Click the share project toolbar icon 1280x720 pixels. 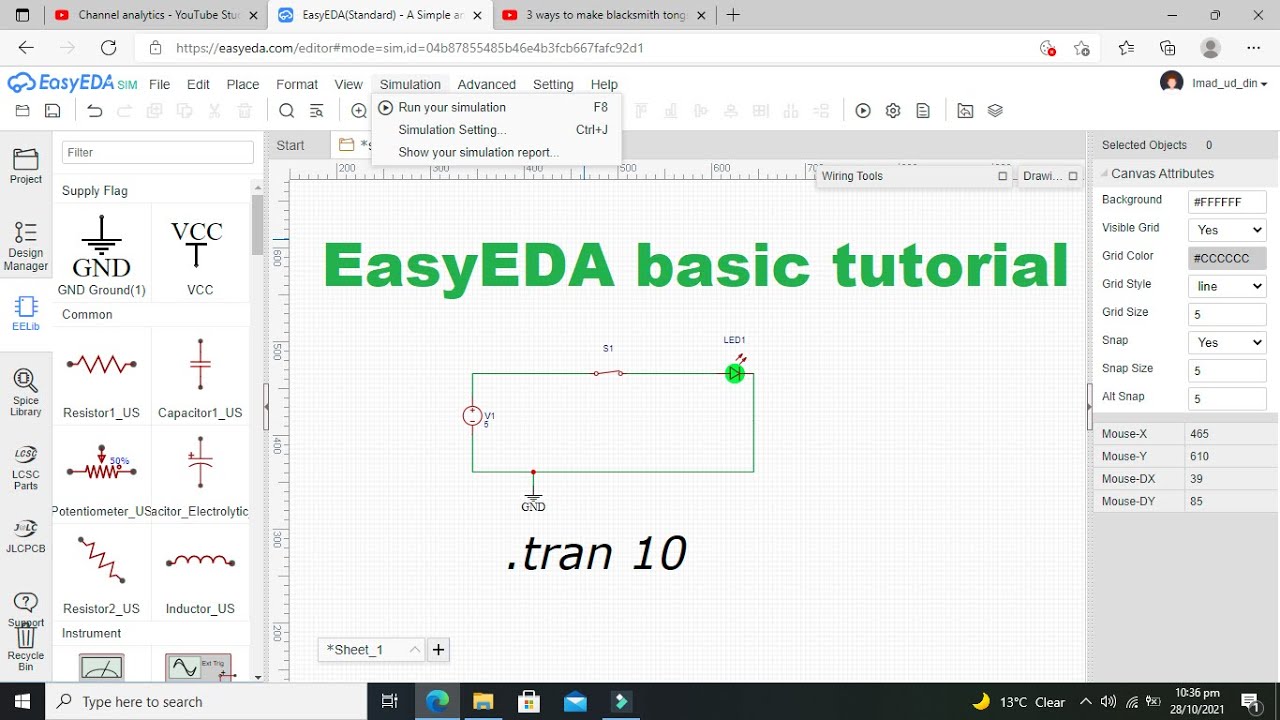point(965,111)
